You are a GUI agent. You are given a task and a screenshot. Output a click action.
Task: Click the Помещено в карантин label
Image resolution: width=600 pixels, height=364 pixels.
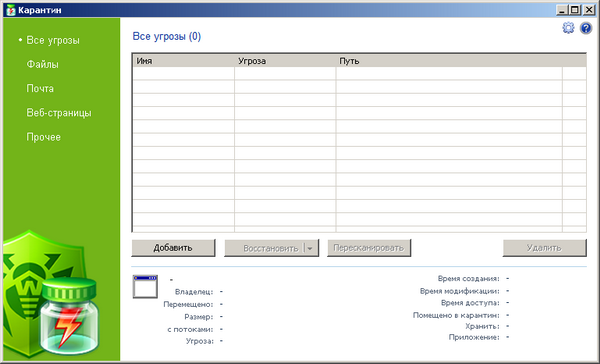456,315
